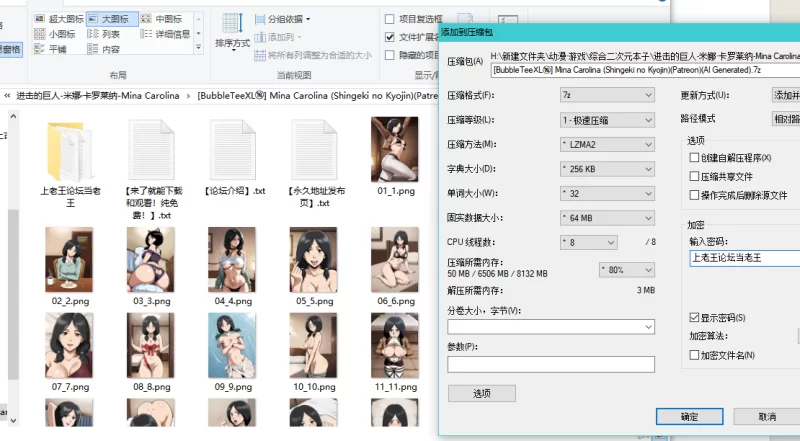The image size is (800, 441).
Task: Go to 进击的巨人-米娜·卡罗莱纳-Mina Carolina breadcrumb
Action: click(x=98, y=95)
